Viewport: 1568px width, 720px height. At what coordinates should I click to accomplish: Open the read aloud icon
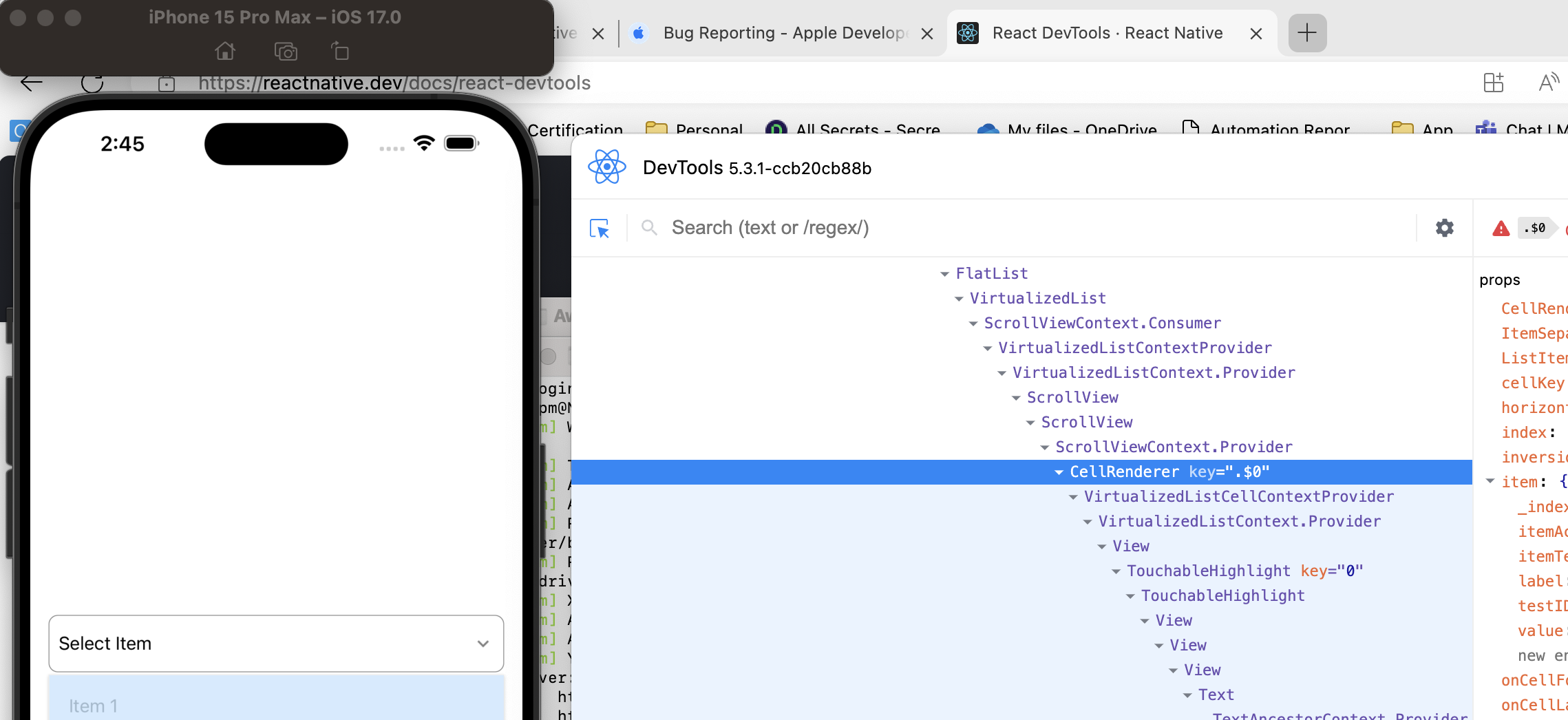coord(1549,83)
